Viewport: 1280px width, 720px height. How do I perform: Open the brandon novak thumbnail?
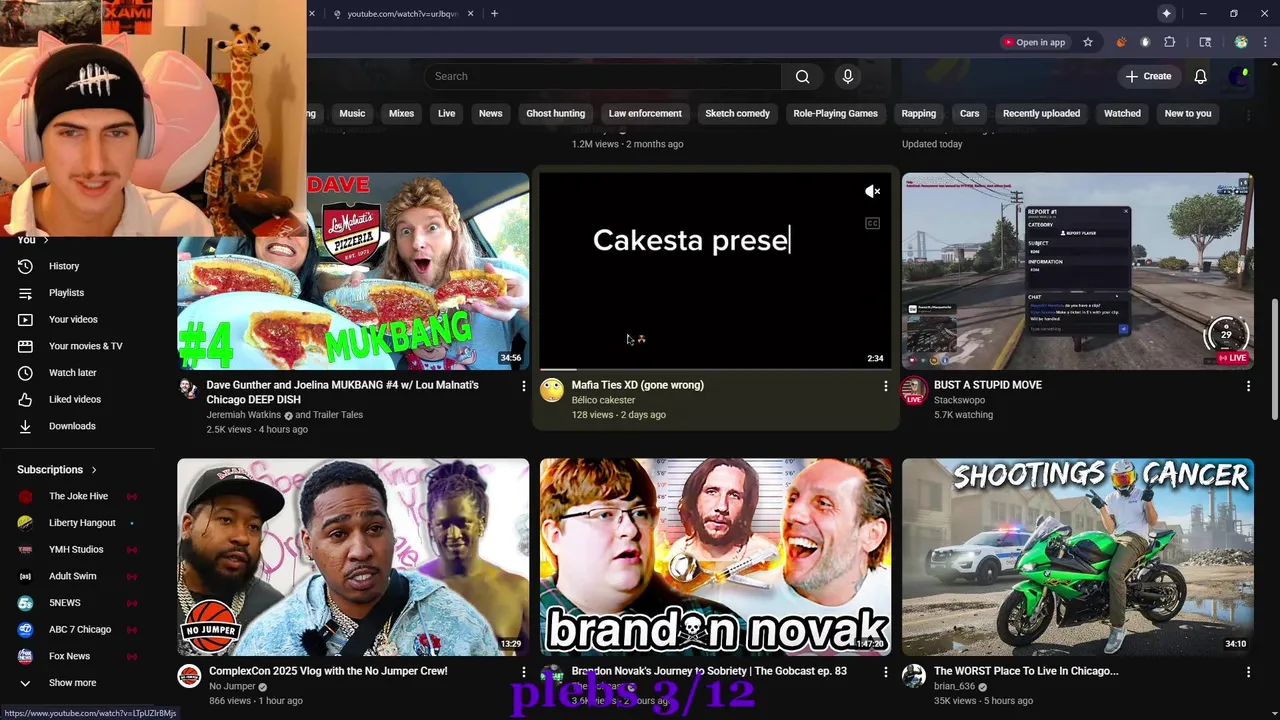[x=715, y=557]
